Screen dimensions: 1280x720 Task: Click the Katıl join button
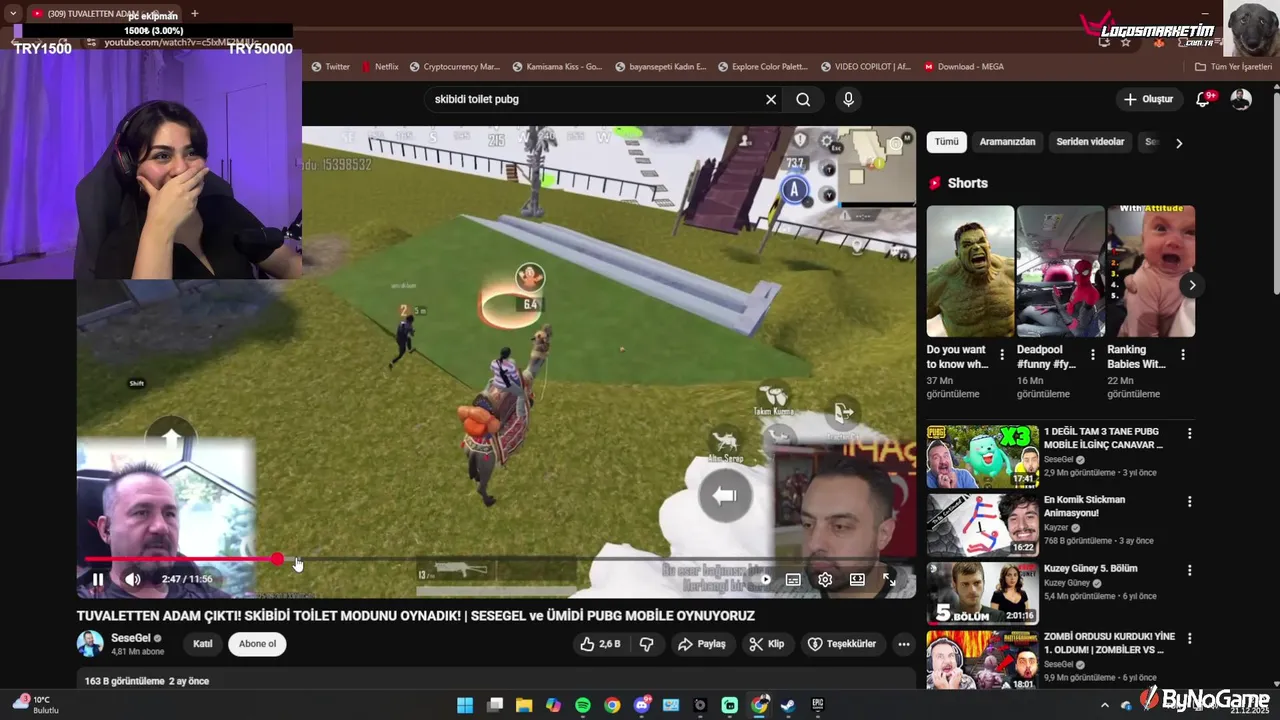coord(203,644)
